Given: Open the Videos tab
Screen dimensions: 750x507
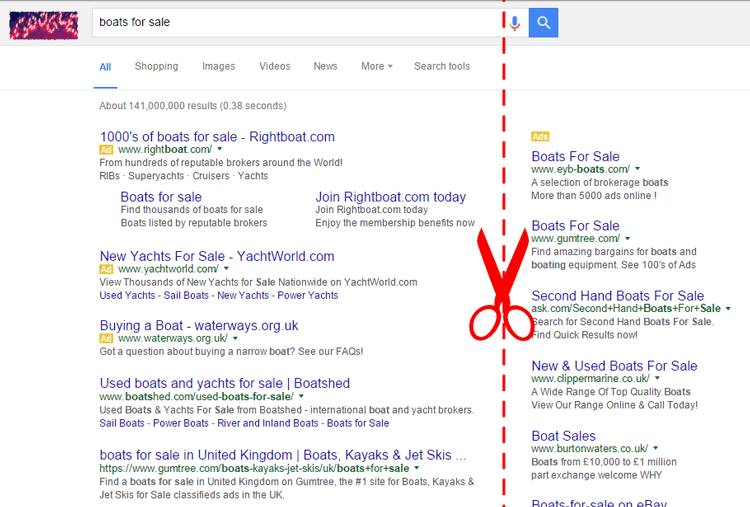Looking at the screenshot, I should pyautogui.click(x=275, y=66).
